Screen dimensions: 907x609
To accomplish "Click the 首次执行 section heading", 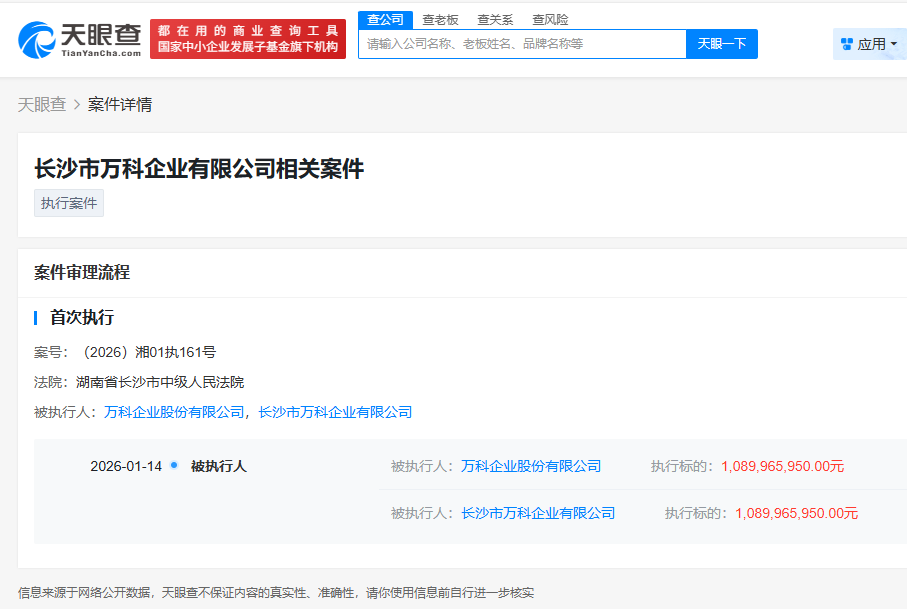I will [82, 318].
